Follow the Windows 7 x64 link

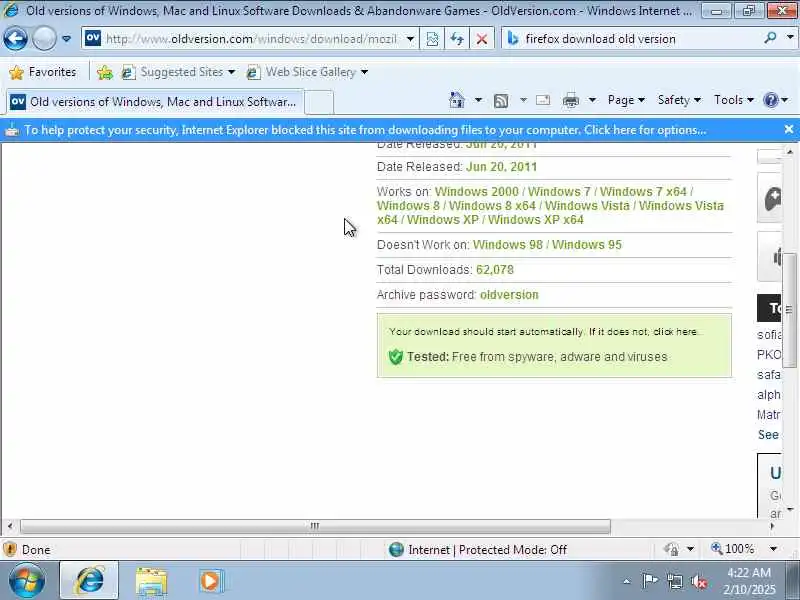point(643,192)
